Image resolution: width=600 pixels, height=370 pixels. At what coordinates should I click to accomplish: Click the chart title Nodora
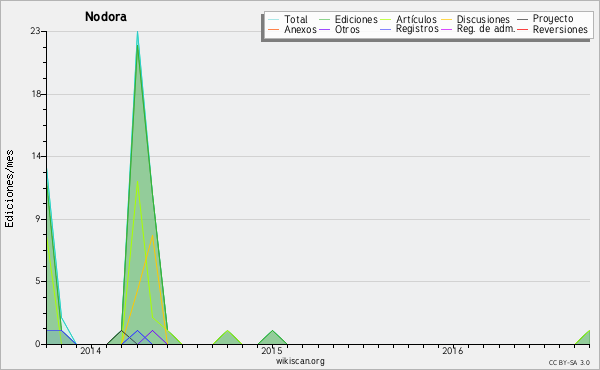106,17
